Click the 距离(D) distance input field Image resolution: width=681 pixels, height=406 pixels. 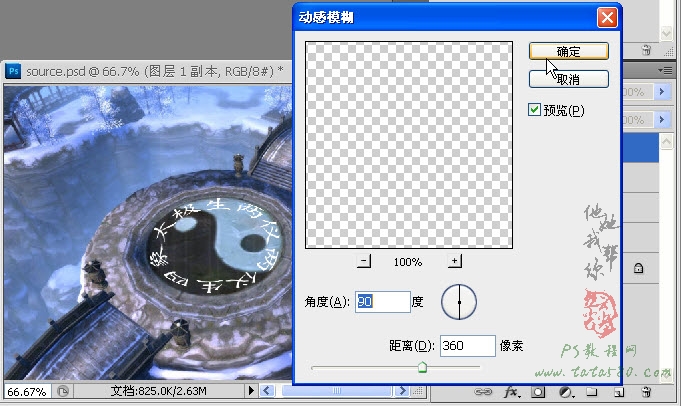click(x=467, y=346)
